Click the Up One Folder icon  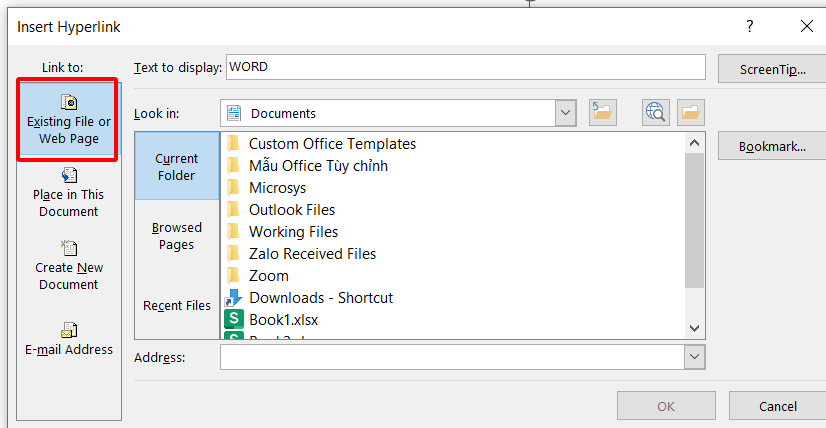(601, 113)
